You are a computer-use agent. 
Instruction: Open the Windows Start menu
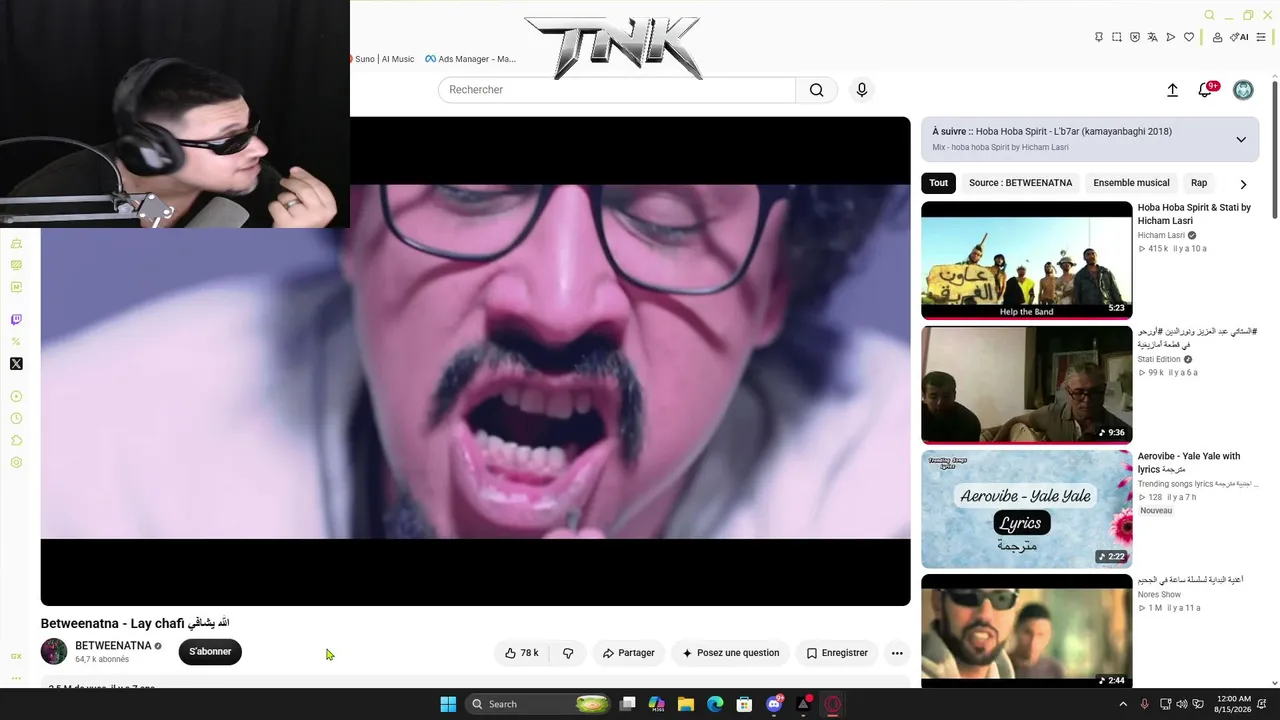point(448,704)
